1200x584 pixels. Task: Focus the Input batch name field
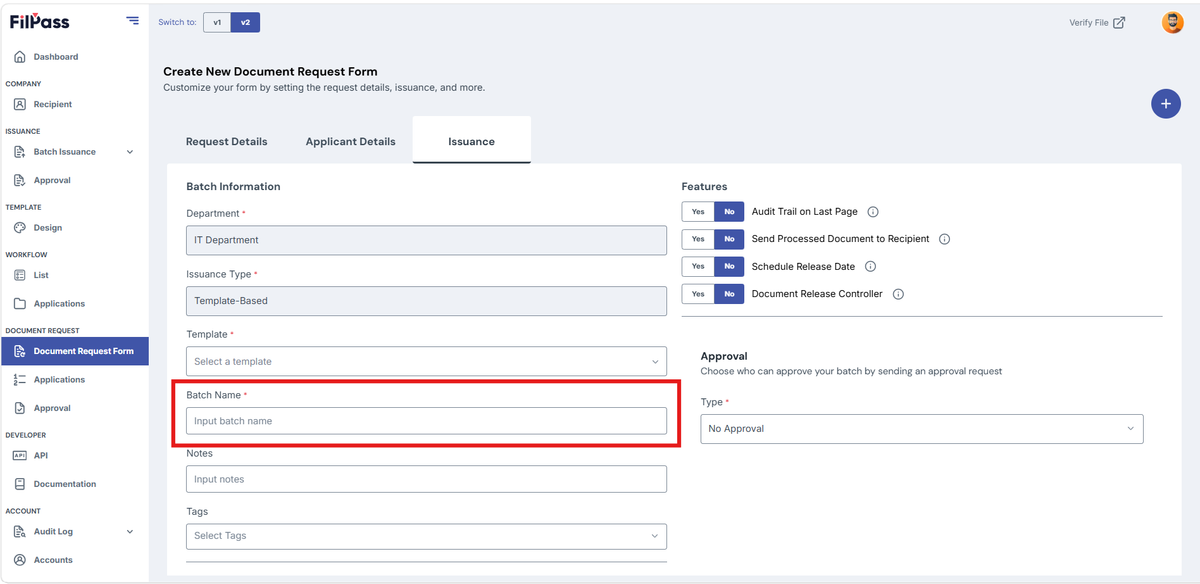click(426, 421)
